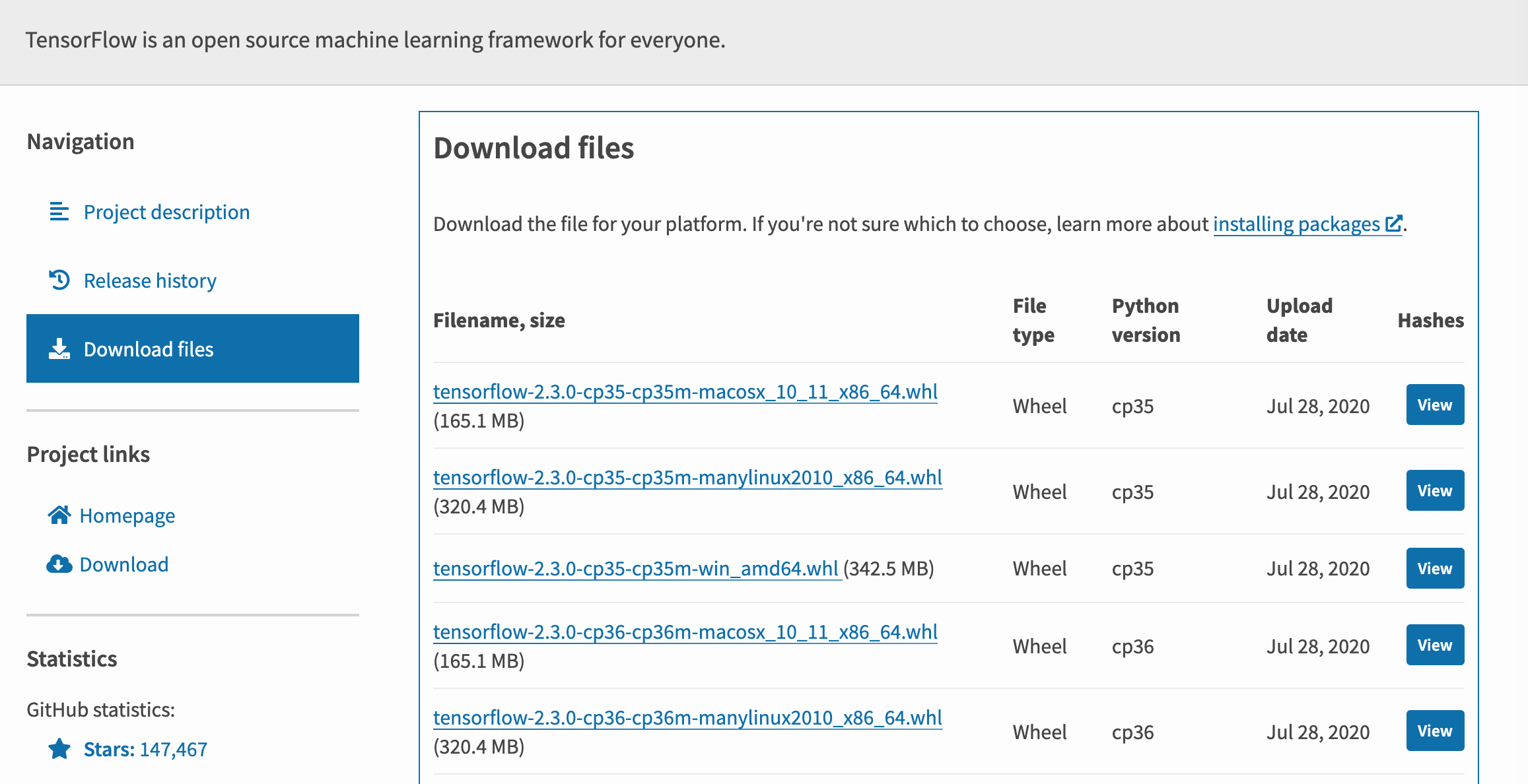Select the Download files navigation tab

tap(193, 348)
